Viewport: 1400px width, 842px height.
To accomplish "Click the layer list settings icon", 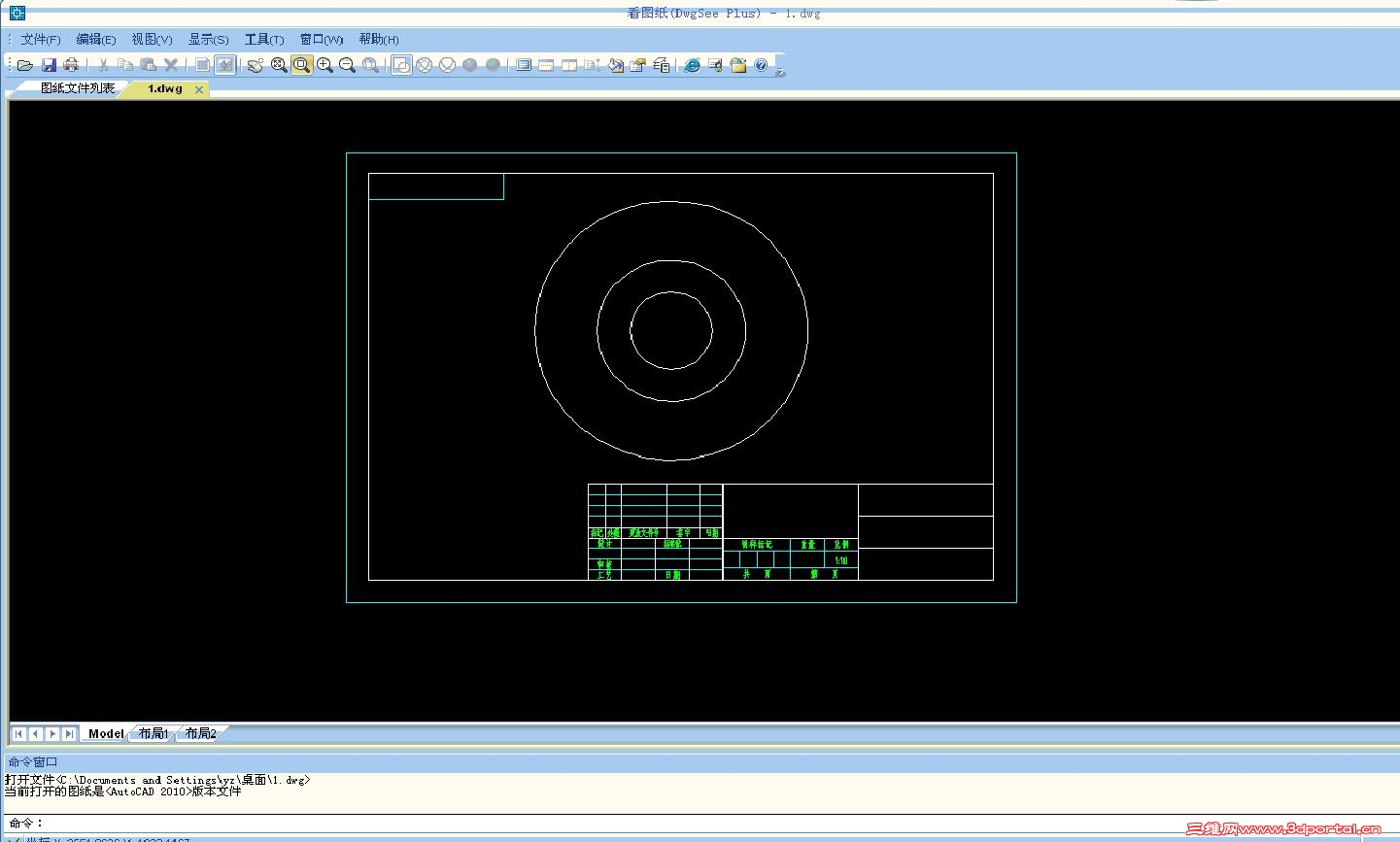I will [662, 65].
